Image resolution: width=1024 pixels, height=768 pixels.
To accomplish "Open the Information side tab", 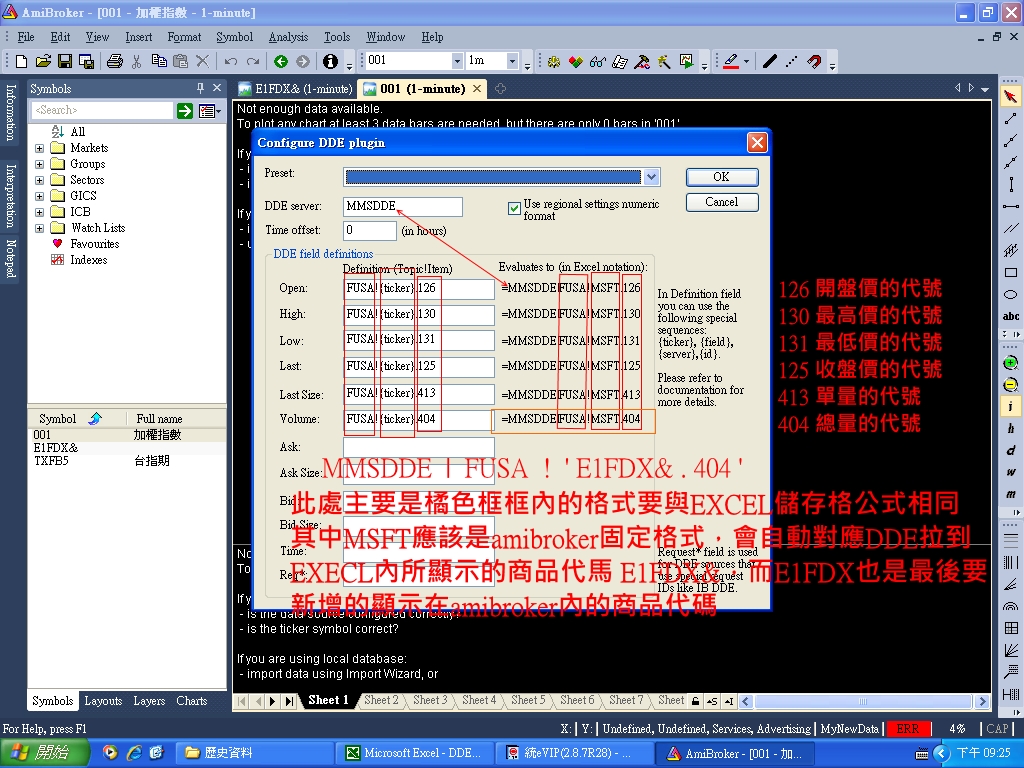I will tap(10, 112).
